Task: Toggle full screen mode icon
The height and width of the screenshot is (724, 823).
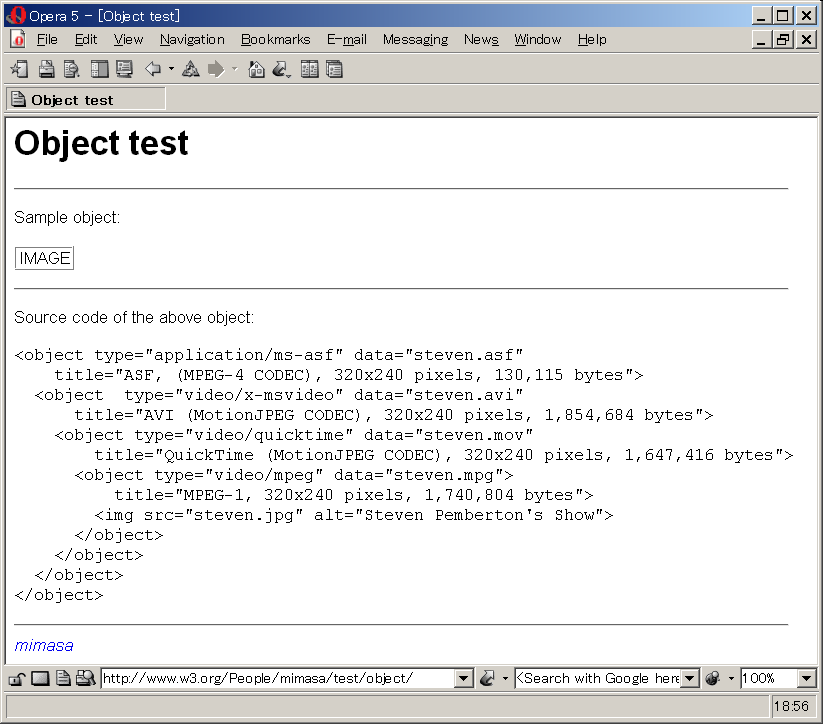Action: coord(124,69)
